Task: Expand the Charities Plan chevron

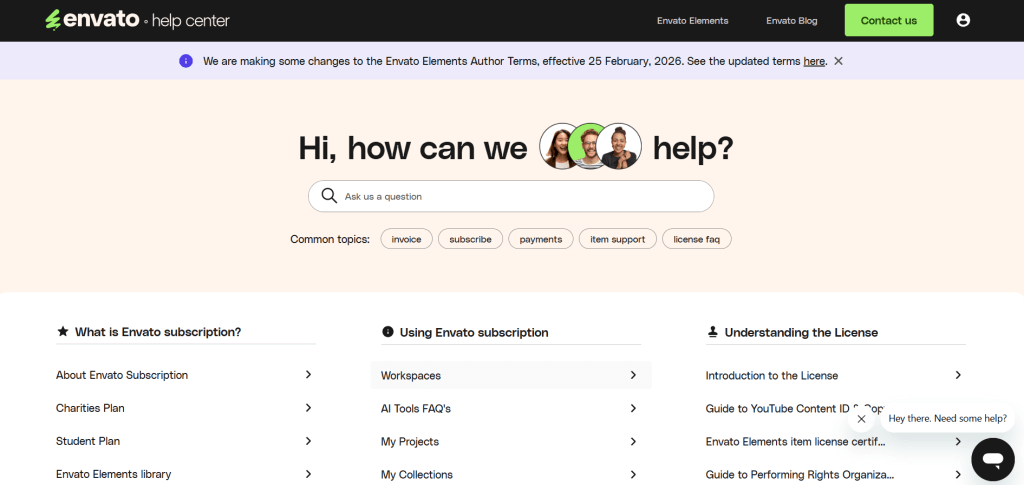Action: coord(308,408)
